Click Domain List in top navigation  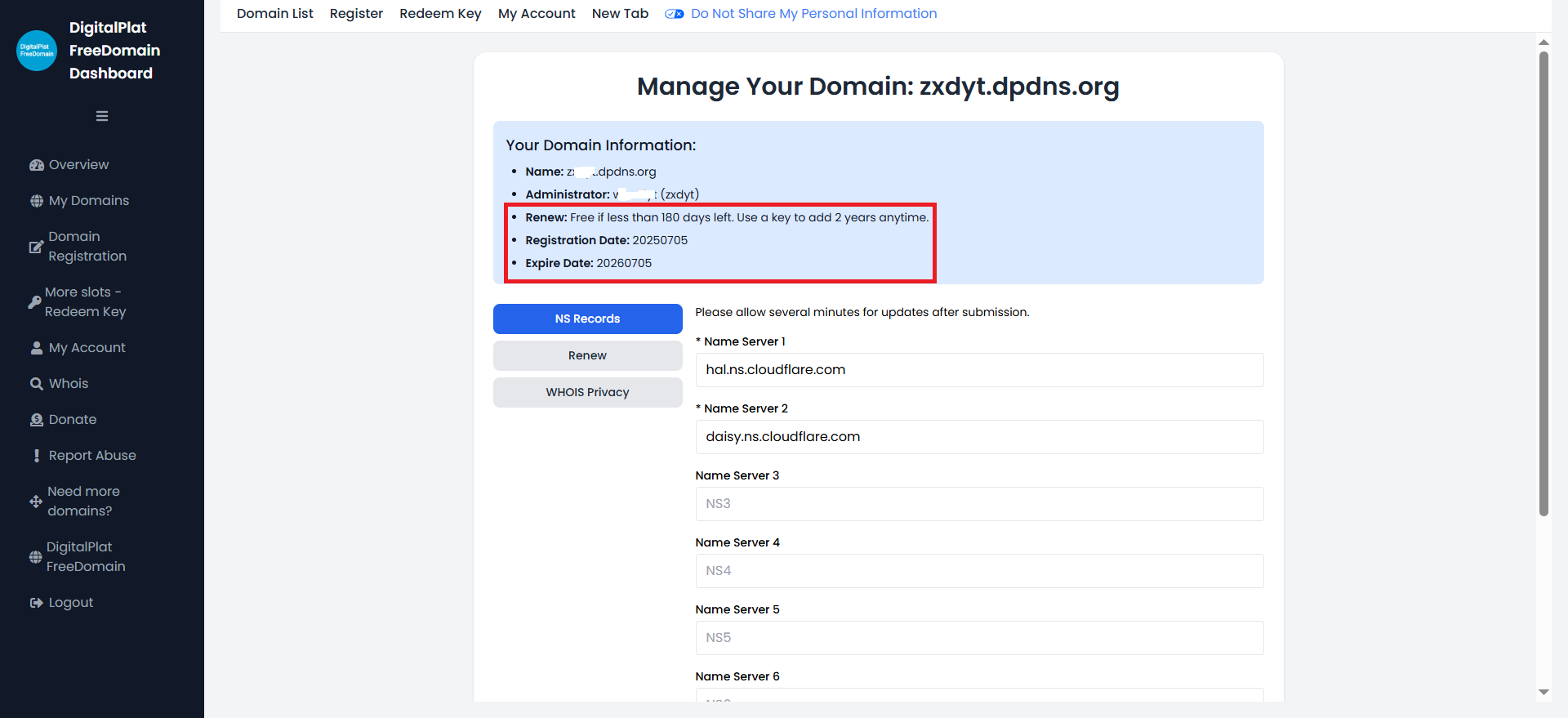click(x=274, y=14)
